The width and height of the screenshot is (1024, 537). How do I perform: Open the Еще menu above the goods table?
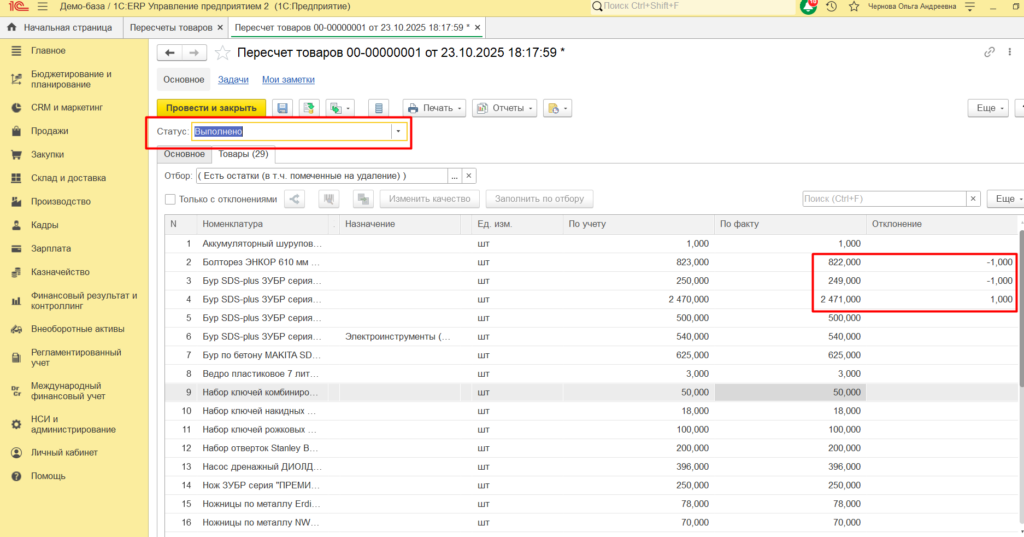pyautogui.click(x=1006, y=199)
